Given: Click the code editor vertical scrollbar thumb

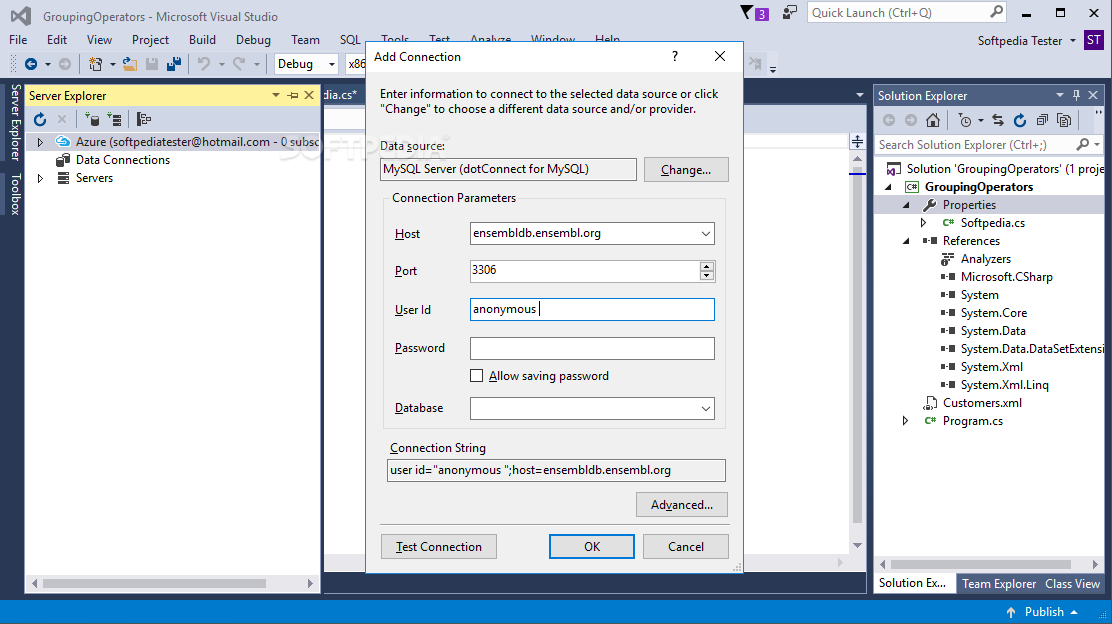Looking at the screenshot, I should pos(857,347).
